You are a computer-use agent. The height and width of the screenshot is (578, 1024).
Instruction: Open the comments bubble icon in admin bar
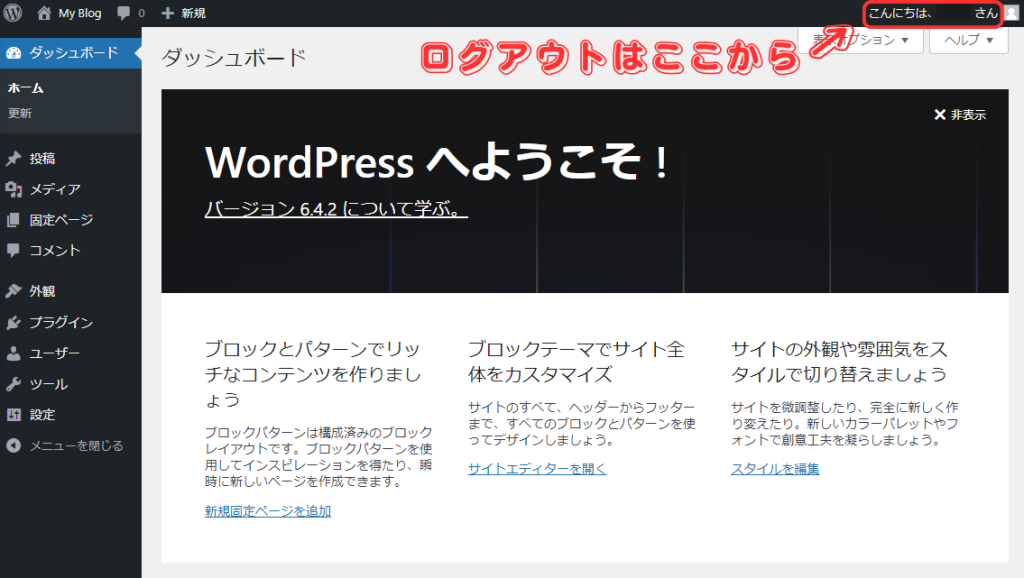(x=123, y=13)
